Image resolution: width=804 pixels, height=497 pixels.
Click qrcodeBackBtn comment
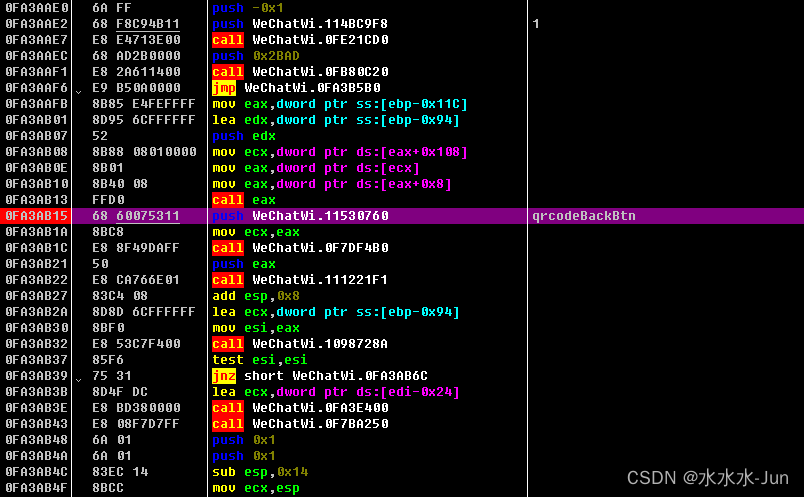[x=584, y=216]
